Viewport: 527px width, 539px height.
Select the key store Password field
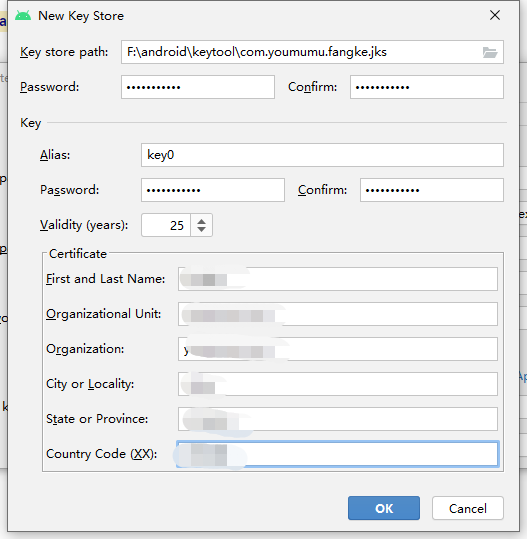click(198, 87)
